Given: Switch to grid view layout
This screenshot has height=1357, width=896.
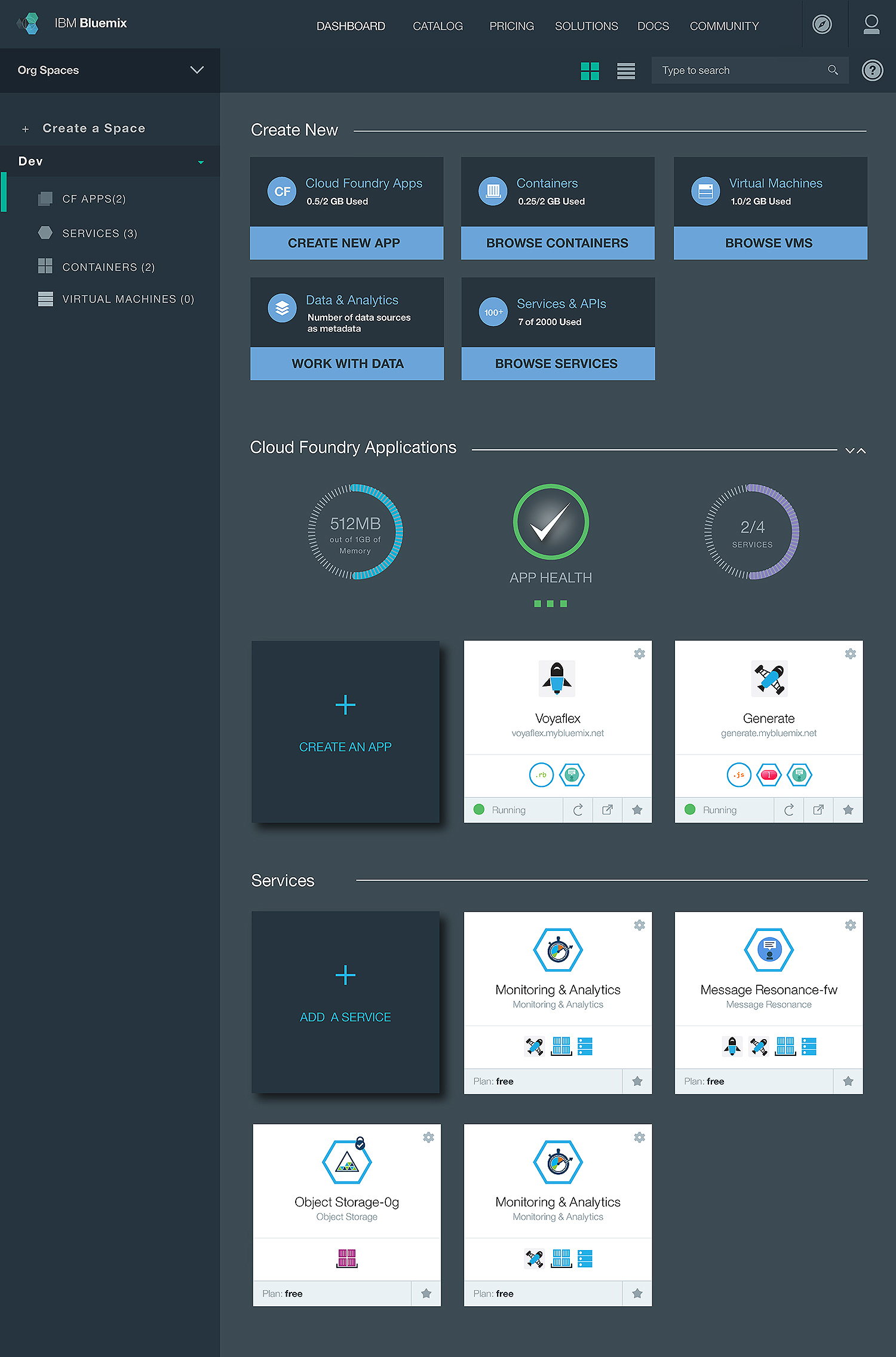Looking at the screenshot, I should point(590,71).
